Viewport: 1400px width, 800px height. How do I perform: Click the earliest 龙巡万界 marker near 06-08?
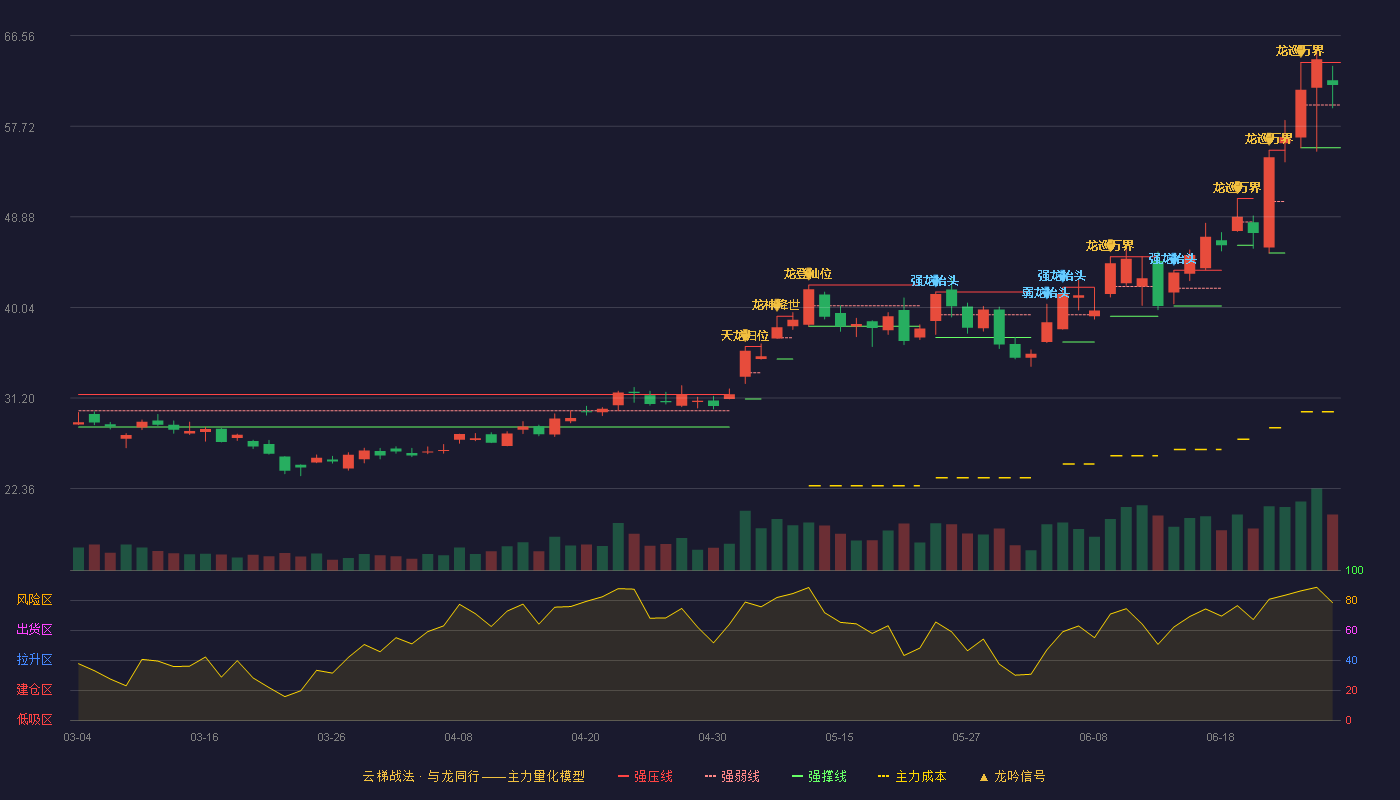[x=1110, y=245]
